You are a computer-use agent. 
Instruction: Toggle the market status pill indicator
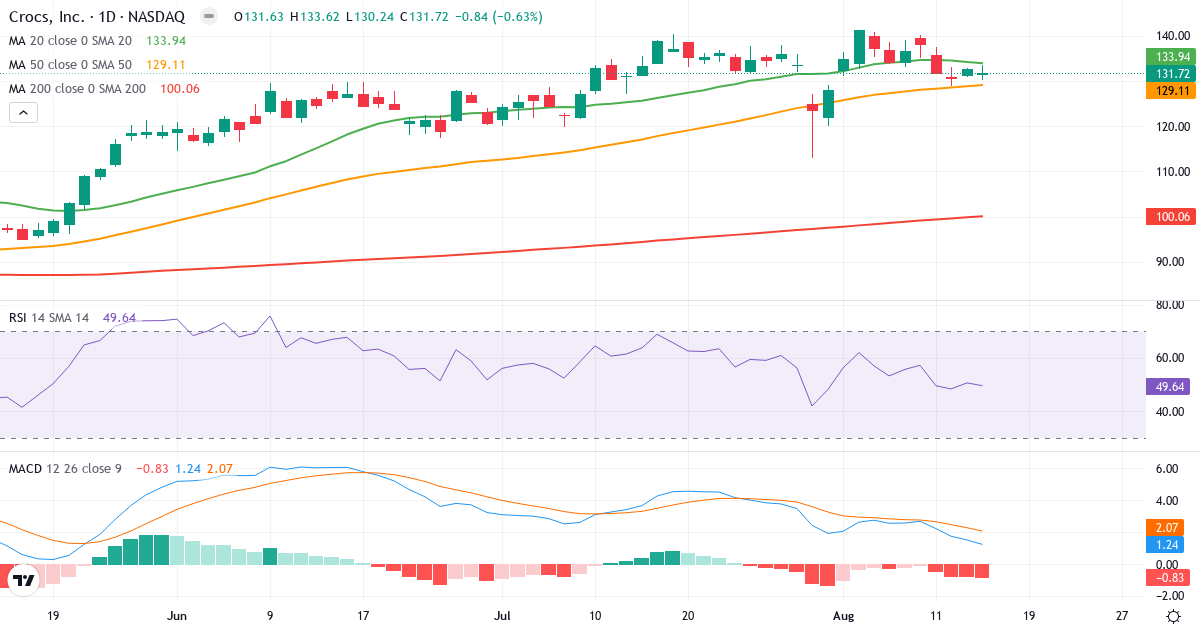click(x=208, y=17)
